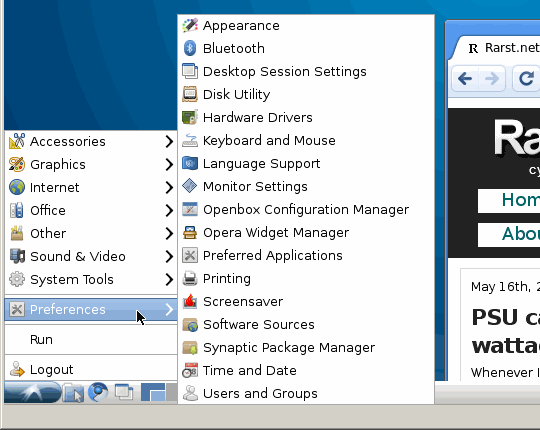This screenshot has width=540, height=430.
Task: Click the Accessories scissors icon
Action: 17,141
